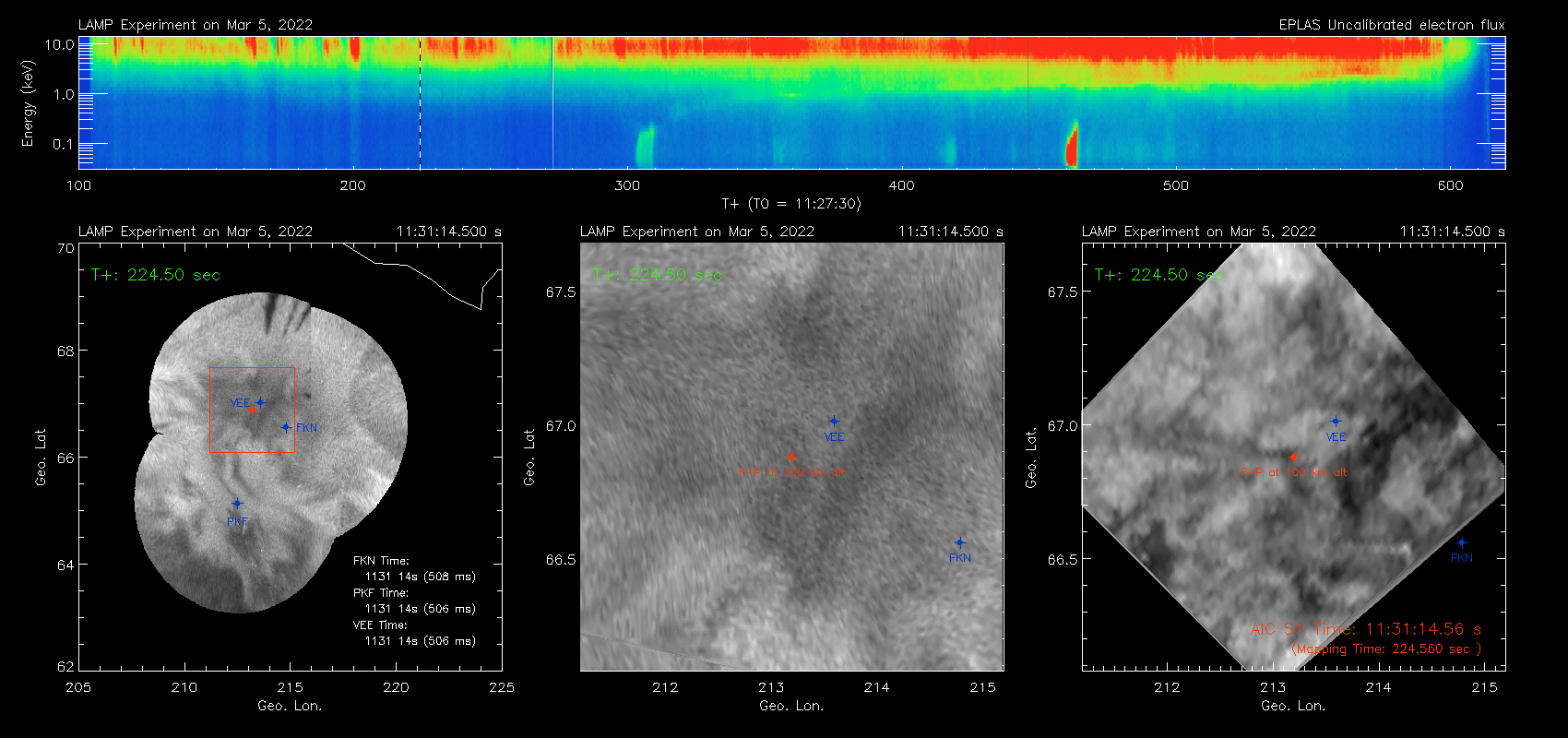Select the red footprint marker inside all-sky mosaic rectangle

click(251, 410)
